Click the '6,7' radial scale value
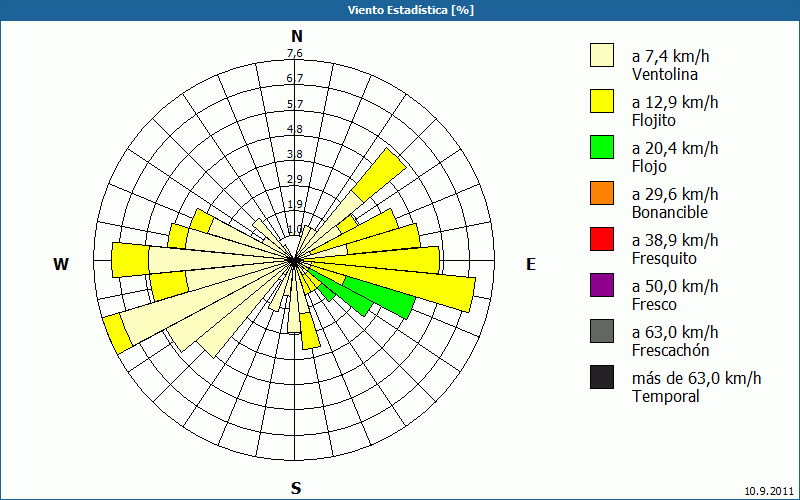 [294, 78]
